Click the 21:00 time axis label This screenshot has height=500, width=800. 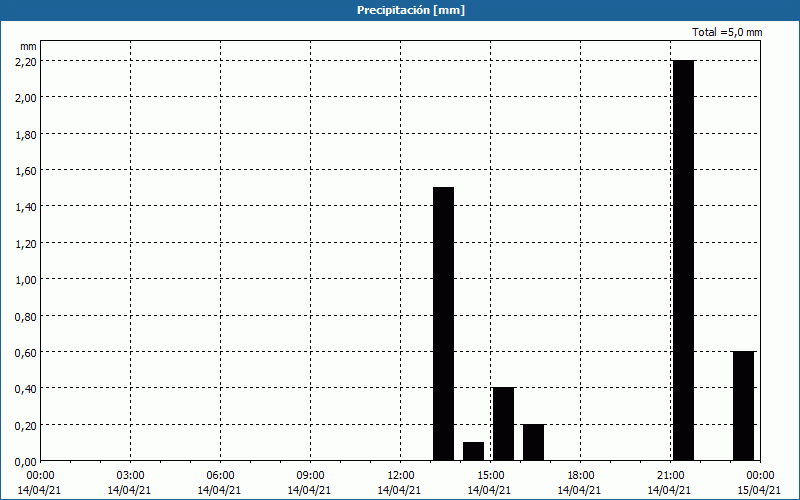point(670,476)
